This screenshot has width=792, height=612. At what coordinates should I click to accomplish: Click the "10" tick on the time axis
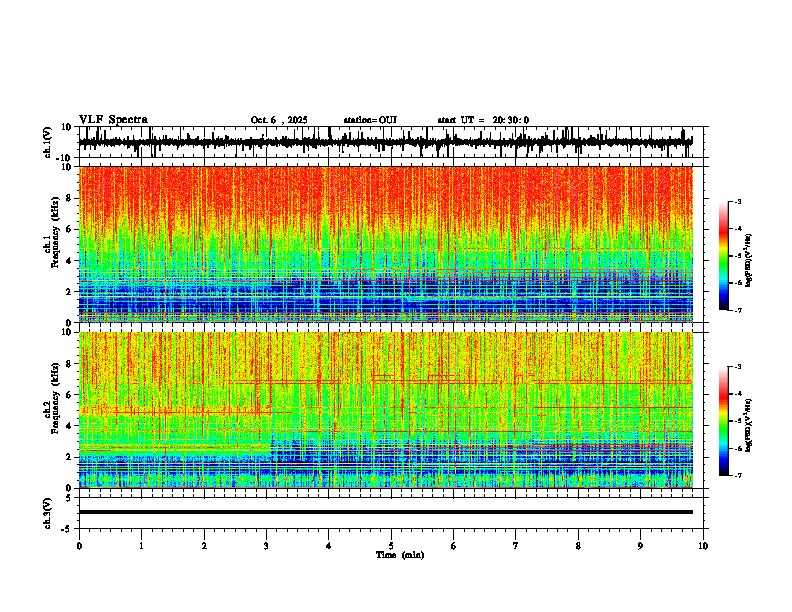(x=703, y=546)
